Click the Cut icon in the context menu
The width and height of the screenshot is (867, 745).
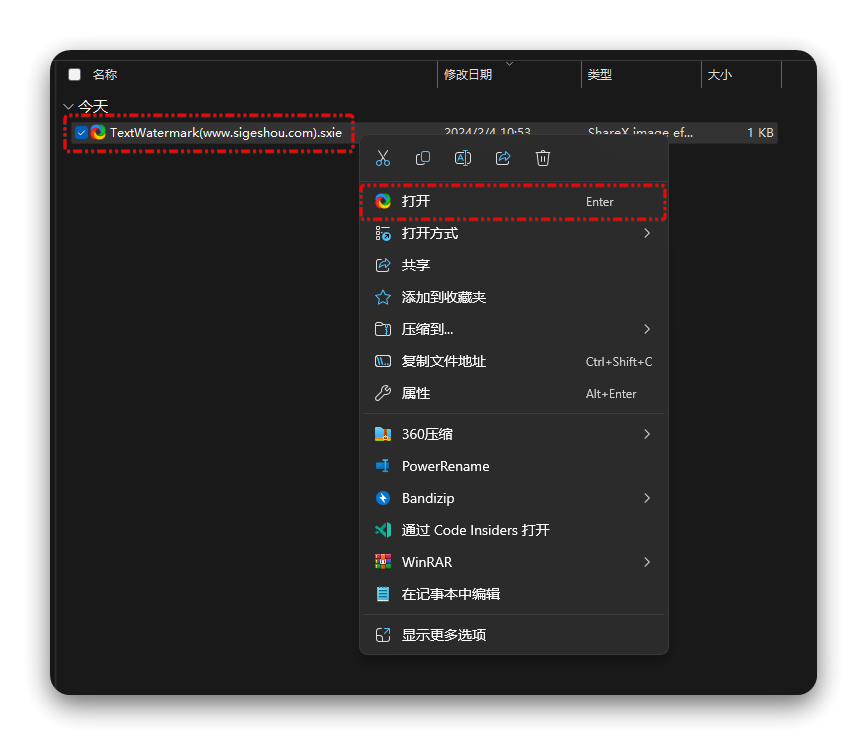(x=383, y=157)
